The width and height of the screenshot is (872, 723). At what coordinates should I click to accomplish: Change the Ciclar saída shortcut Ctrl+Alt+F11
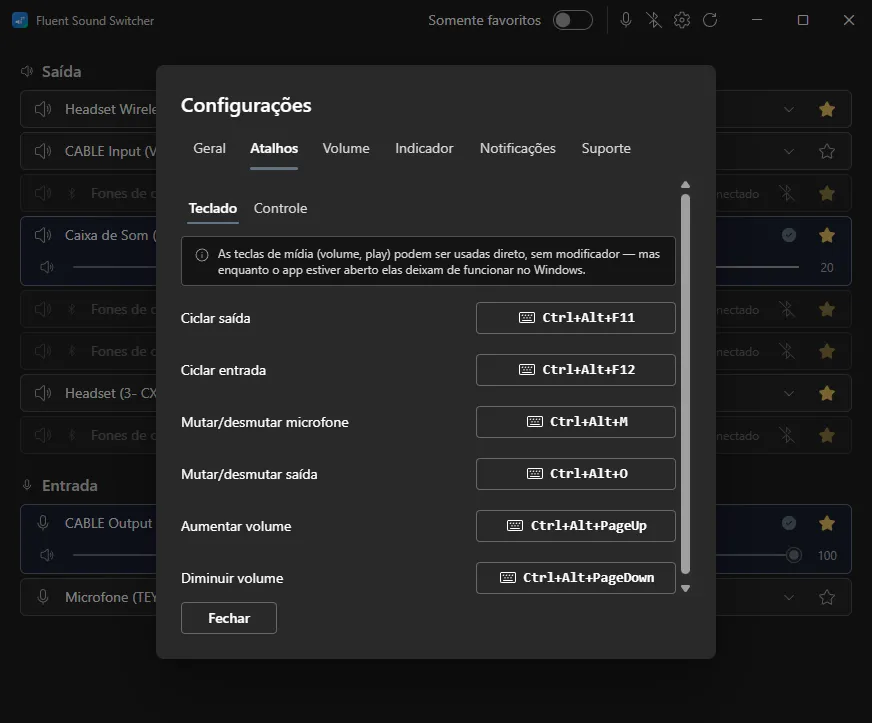(x=576, y=318)
